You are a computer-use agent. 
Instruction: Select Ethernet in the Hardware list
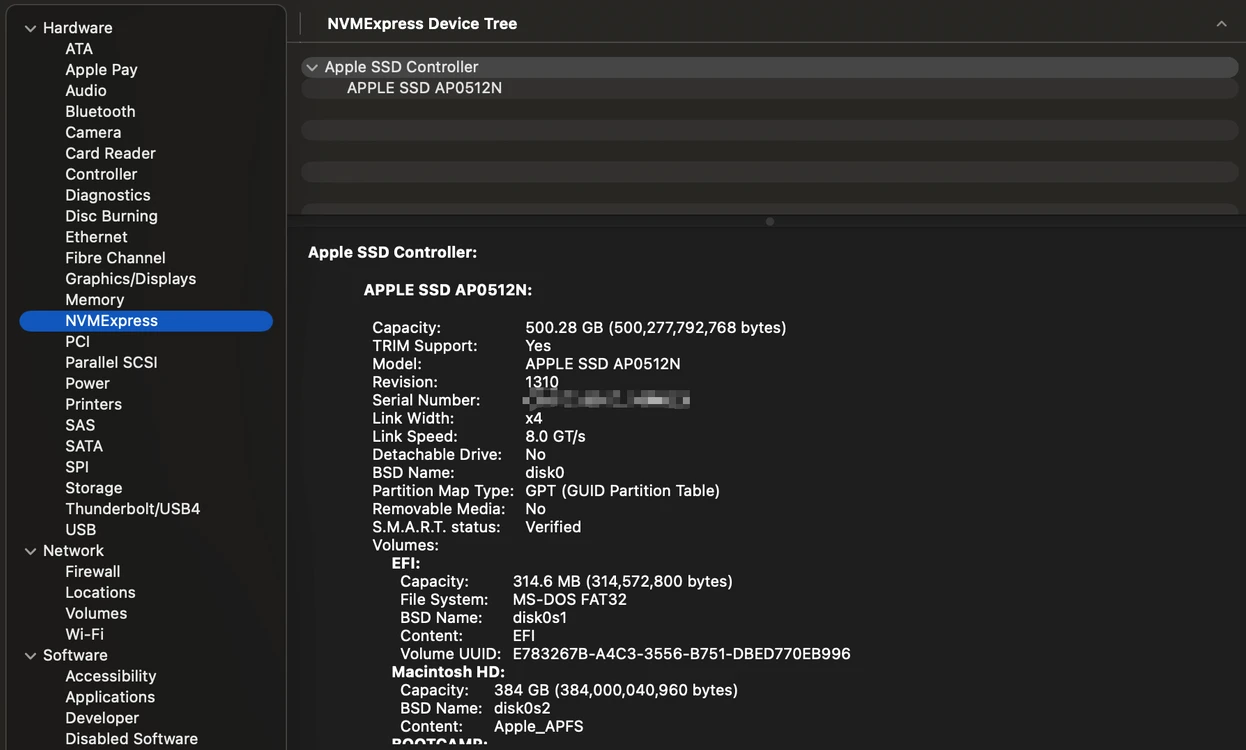(x=96, y=238)
